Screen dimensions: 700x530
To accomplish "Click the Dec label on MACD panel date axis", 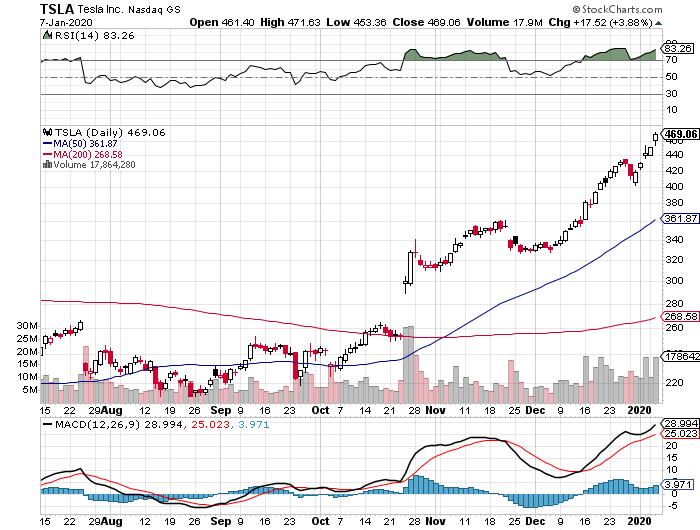I will click(x=535, y=522).
